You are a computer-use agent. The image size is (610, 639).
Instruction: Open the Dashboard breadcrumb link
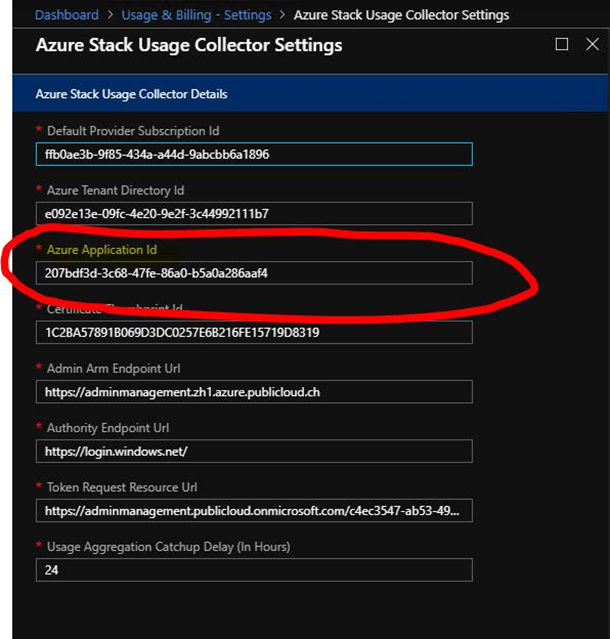tap(67, 15)
